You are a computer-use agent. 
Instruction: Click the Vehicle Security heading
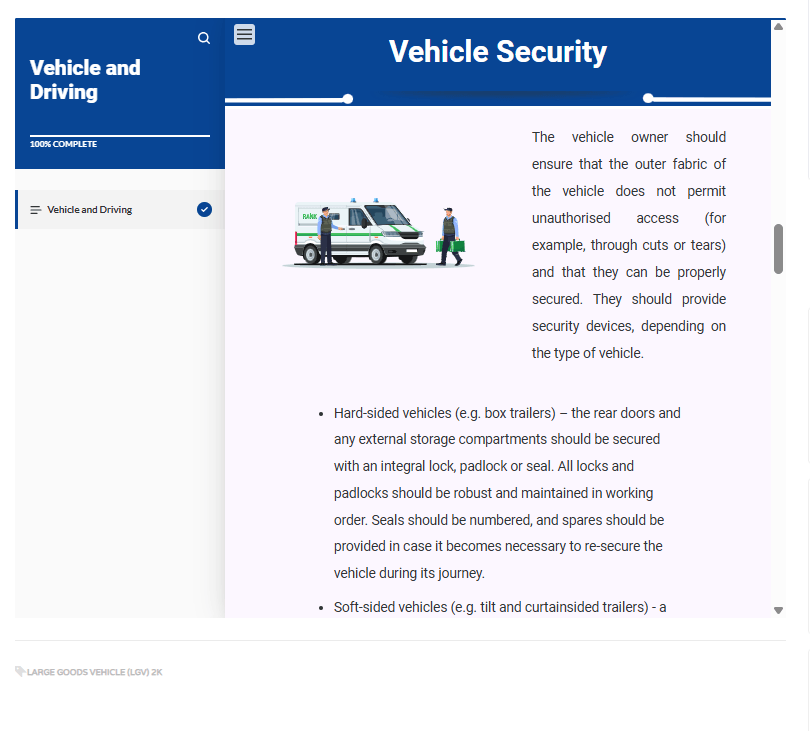[497, 52]
